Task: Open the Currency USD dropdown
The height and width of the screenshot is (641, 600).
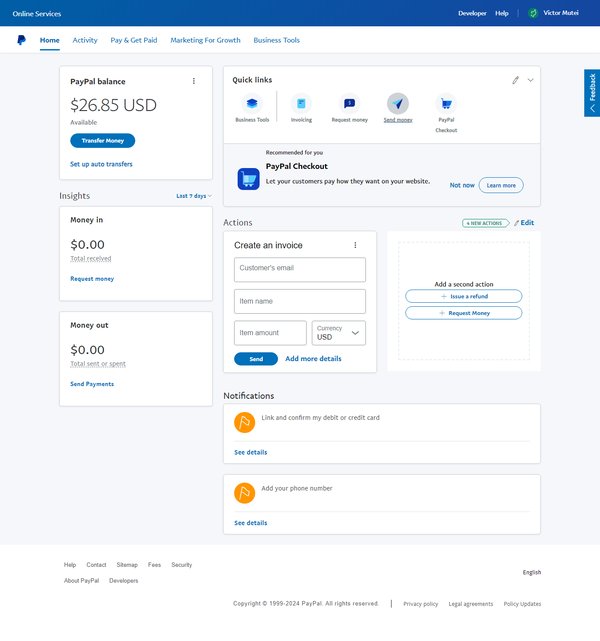Action: point(338,333)
